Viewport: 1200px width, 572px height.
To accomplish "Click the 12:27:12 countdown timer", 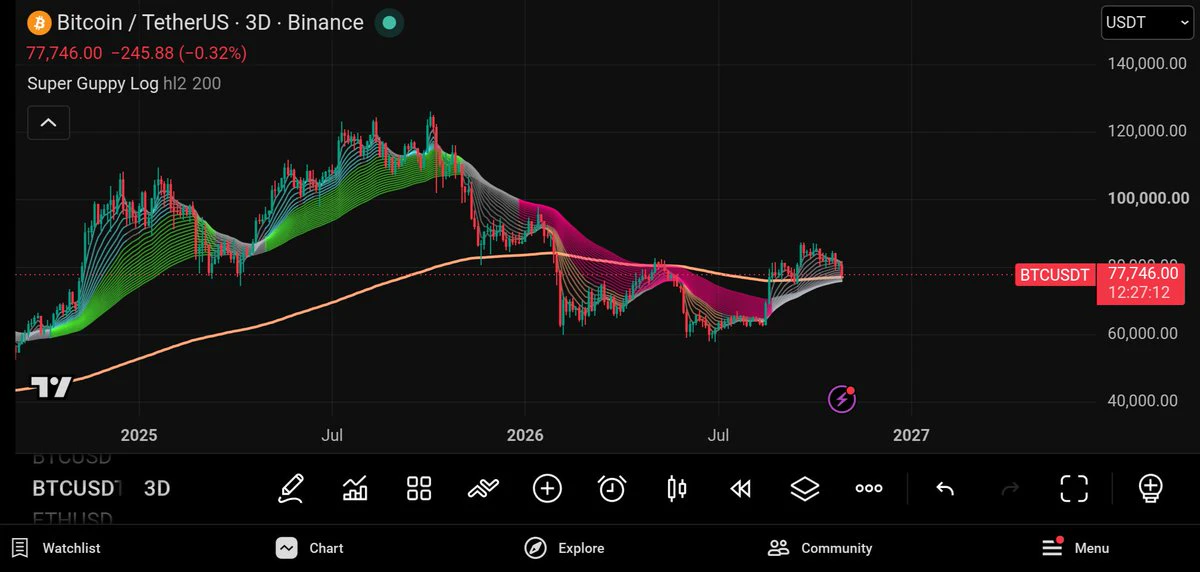I will (x=1140, y=292).
